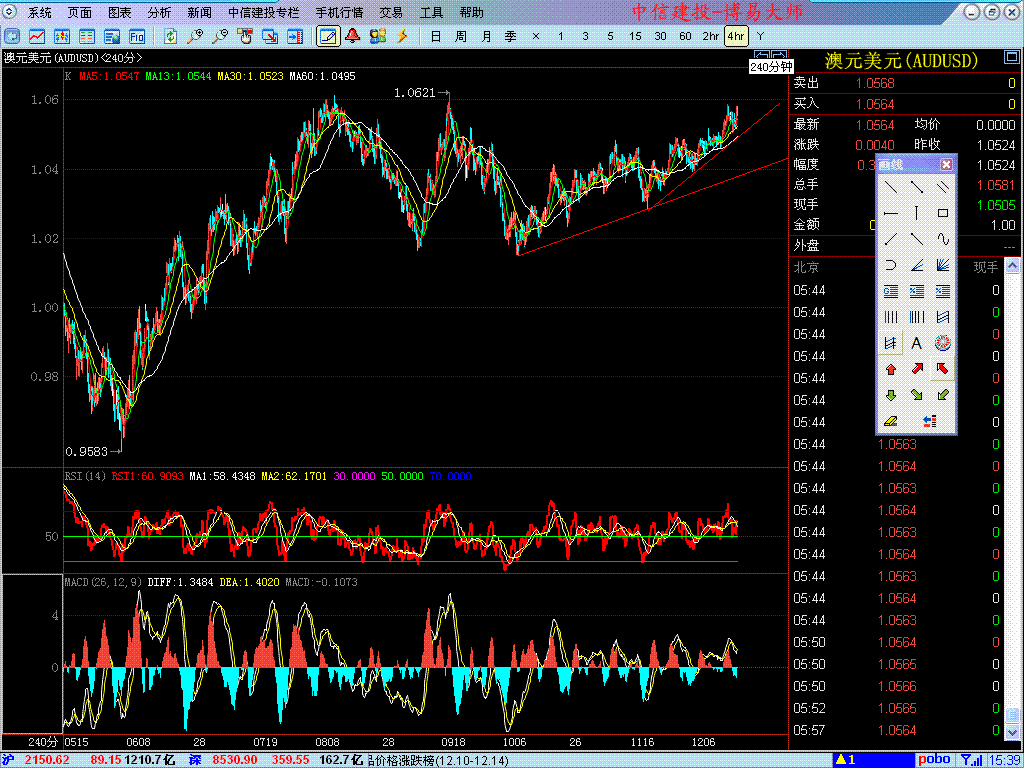Select the vertical line tool
1024x768 pixels.
(917, 213)
